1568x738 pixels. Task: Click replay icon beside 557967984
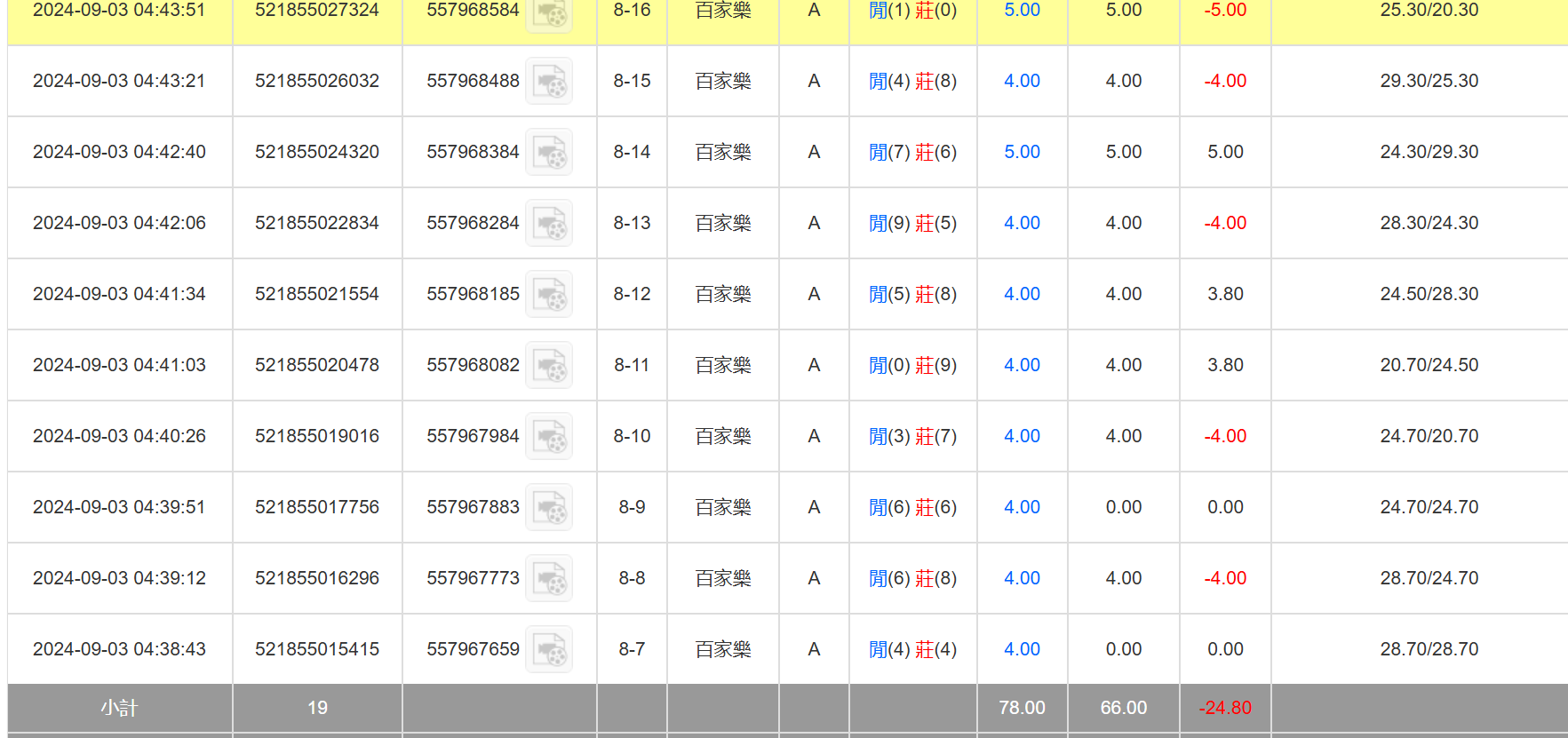click(548, 436)
